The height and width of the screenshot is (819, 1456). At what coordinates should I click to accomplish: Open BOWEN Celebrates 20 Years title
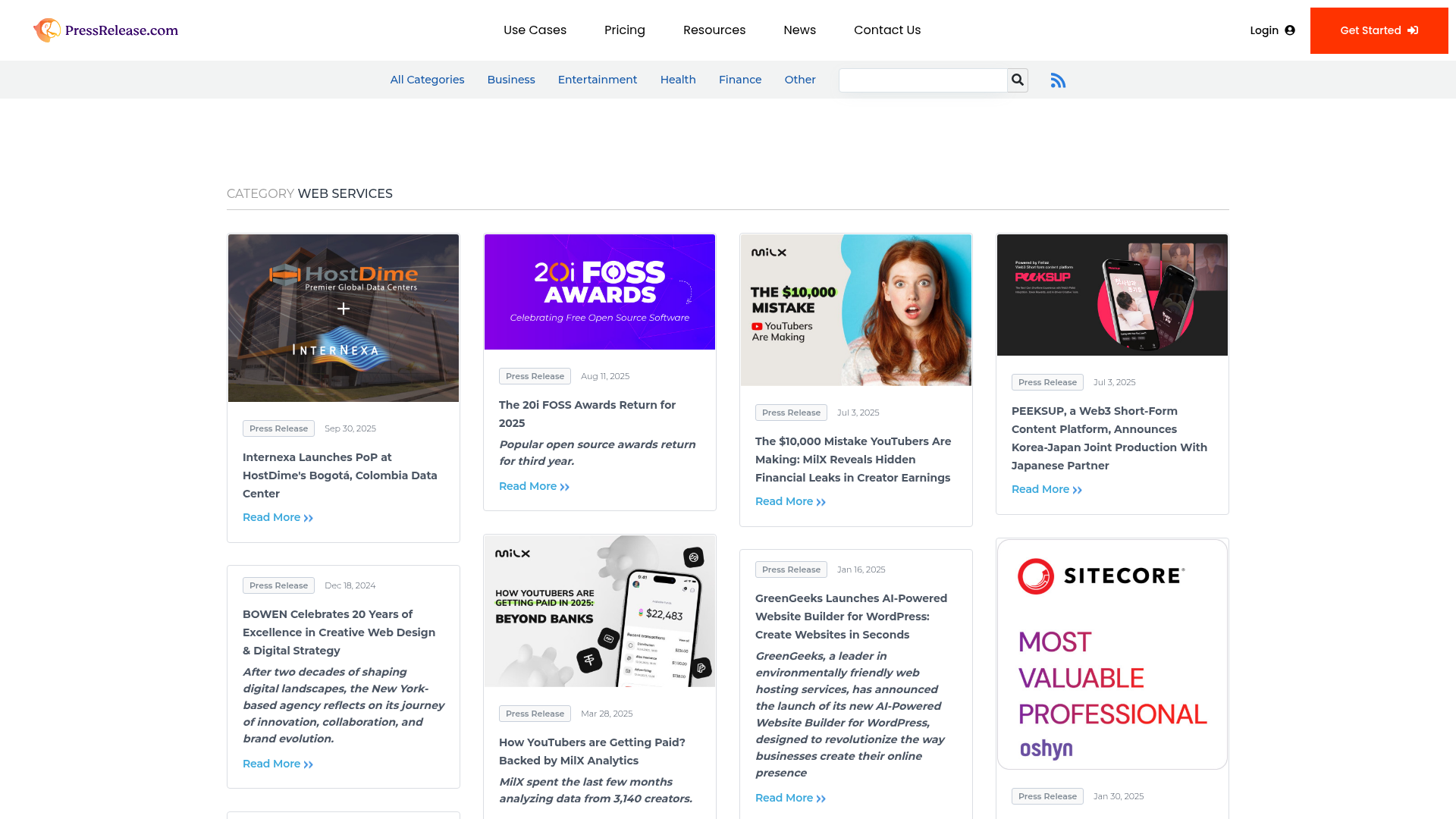pyautogui.click(x=339, y=632)
